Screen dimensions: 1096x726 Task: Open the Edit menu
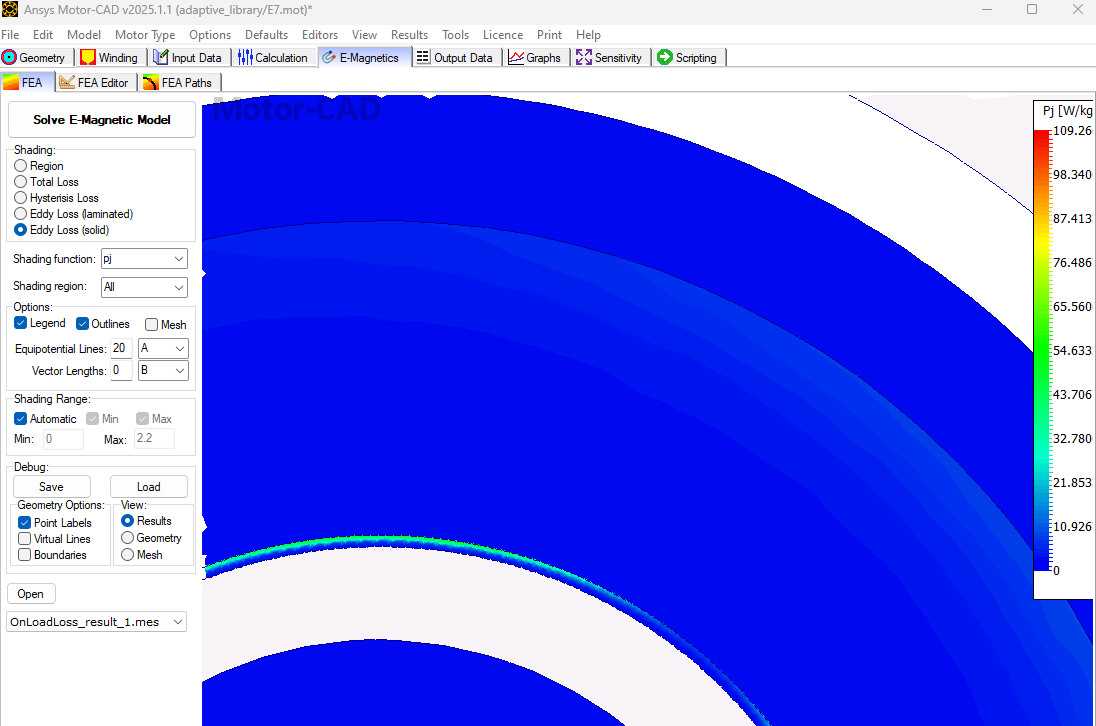point(43,34)
